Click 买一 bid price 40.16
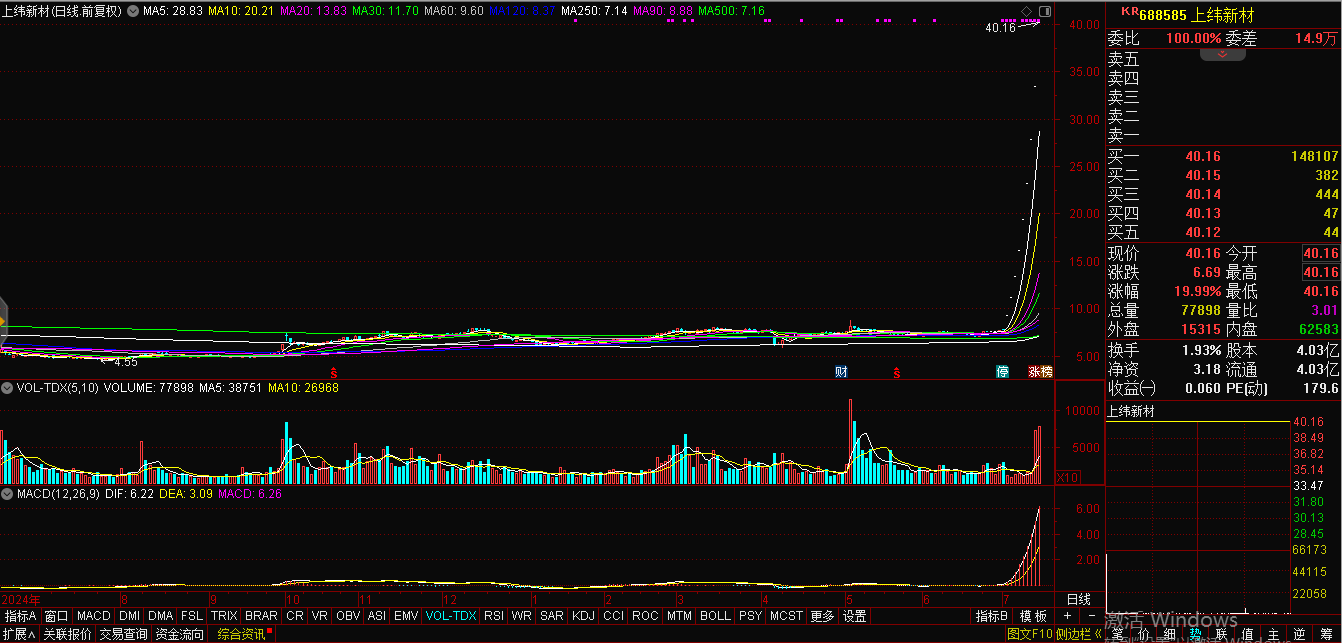Screen dimensions: 1343x643 click(1203, 156)
